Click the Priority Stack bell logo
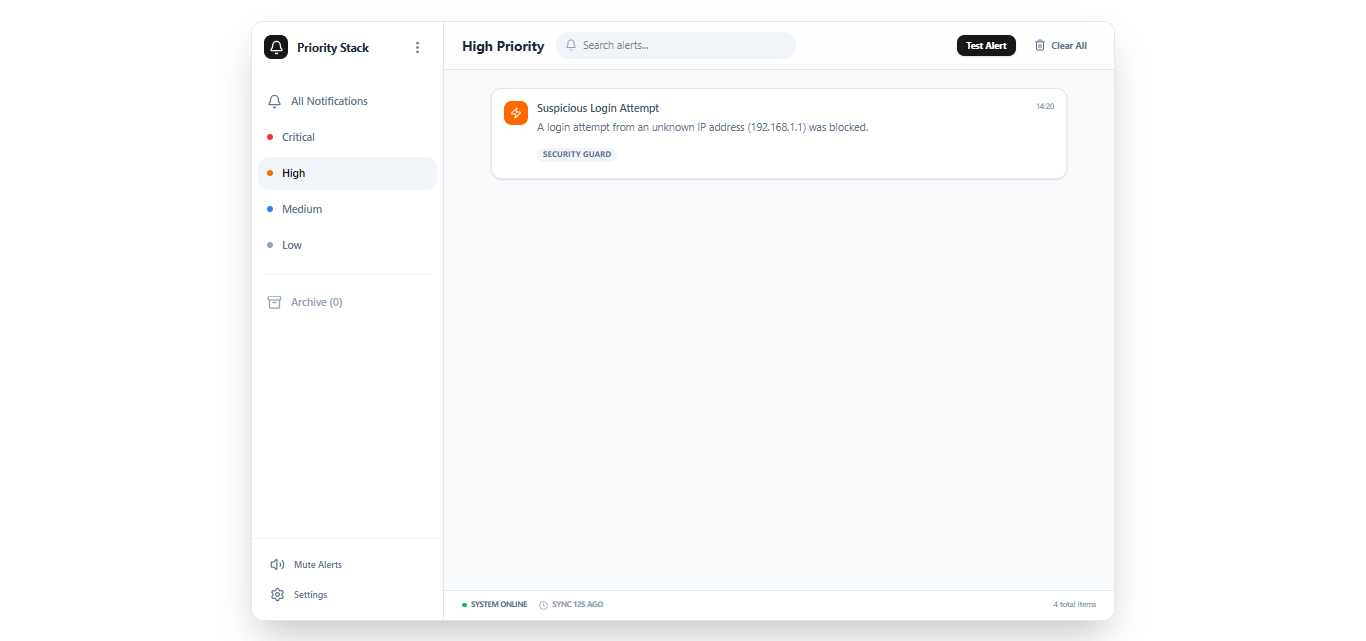This screenshot has width=1366, height=641. (276, 47)
